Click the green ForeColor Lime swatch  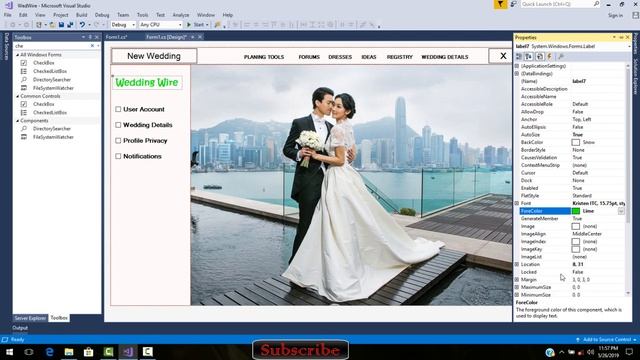pyautogui.click(x=576, y=211)
